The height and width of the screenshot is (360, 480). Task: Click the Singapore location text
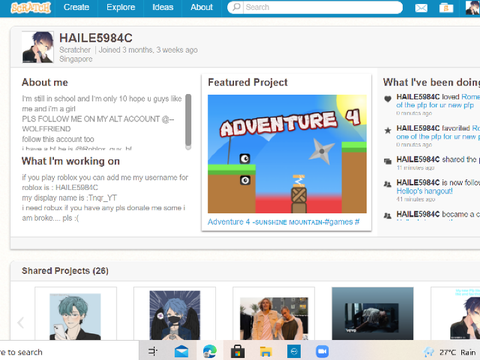pyautogui.click(x=76, y=59)
